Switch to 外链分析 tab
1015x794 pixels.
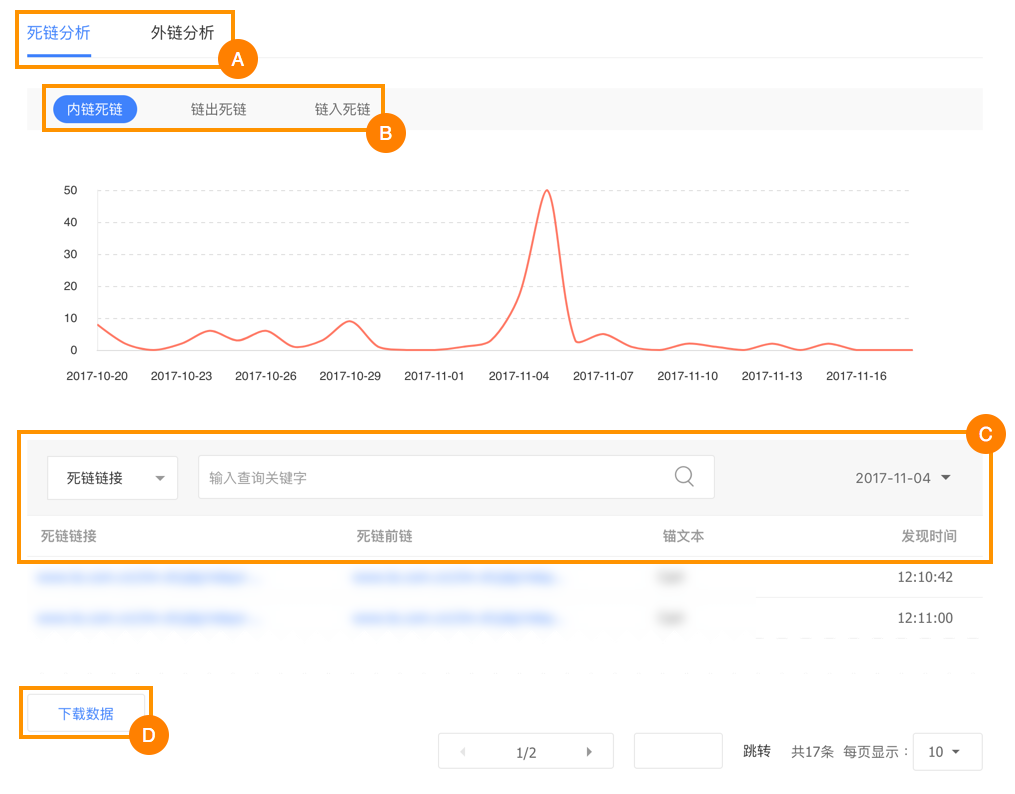tap(182, 32)
